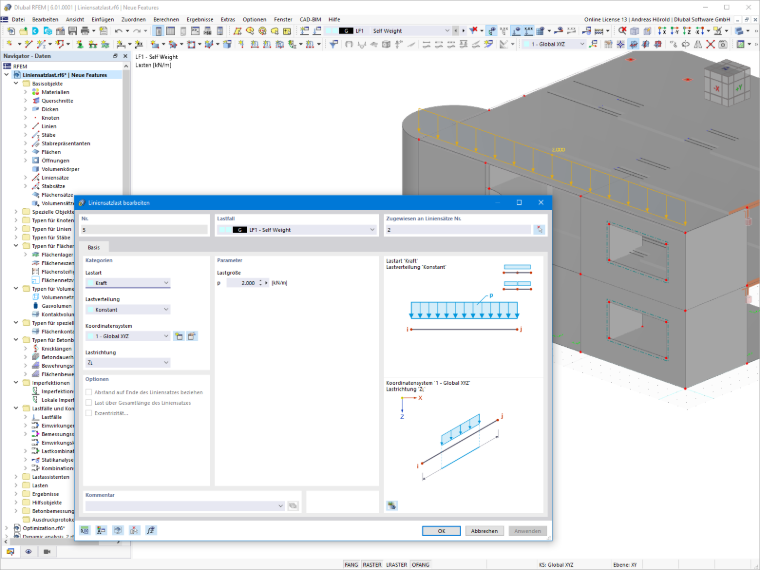Click the function fx icon in dialog footer
Viewport: 760px width, 570px height.
pos(151,530)
